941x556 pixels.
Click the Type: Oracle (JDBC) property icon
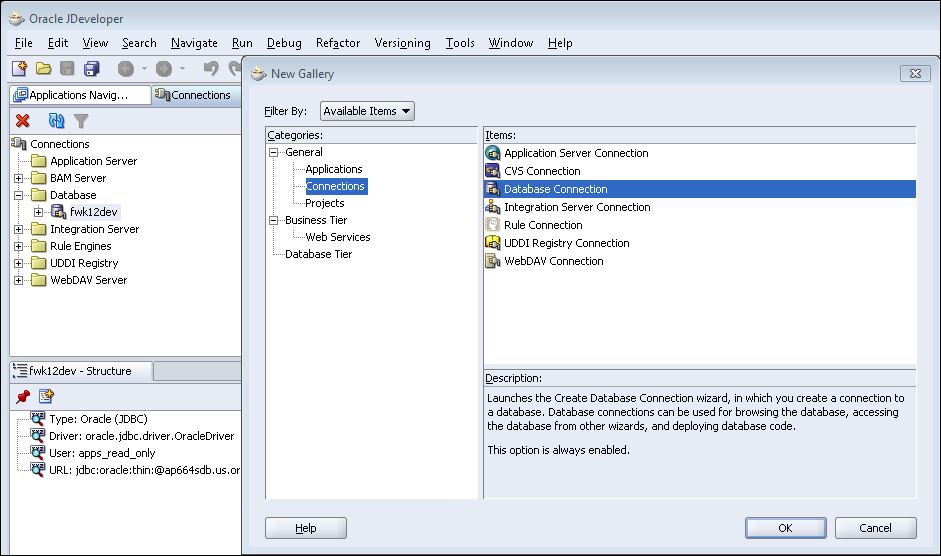click(38, 419)
